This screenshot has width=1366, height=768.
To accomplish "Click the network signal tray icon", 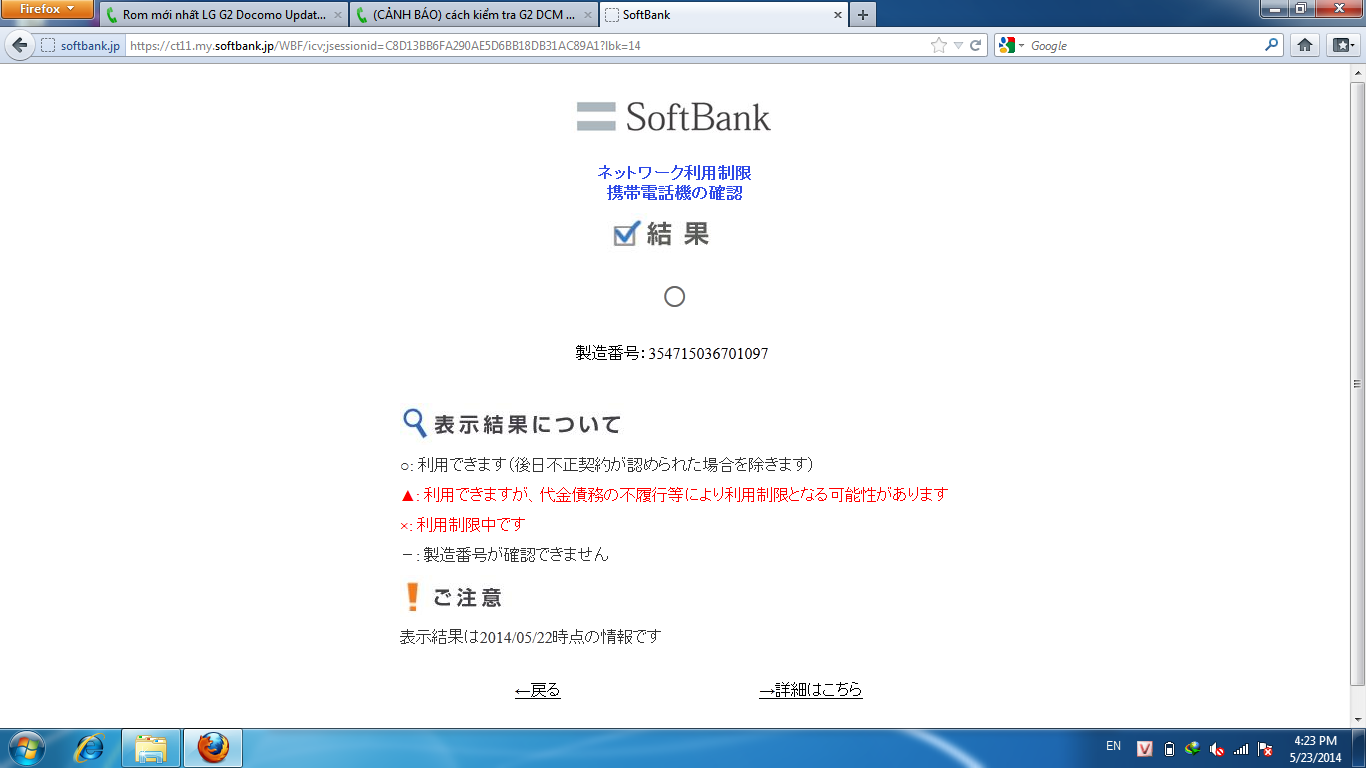I will (1241, 749).
